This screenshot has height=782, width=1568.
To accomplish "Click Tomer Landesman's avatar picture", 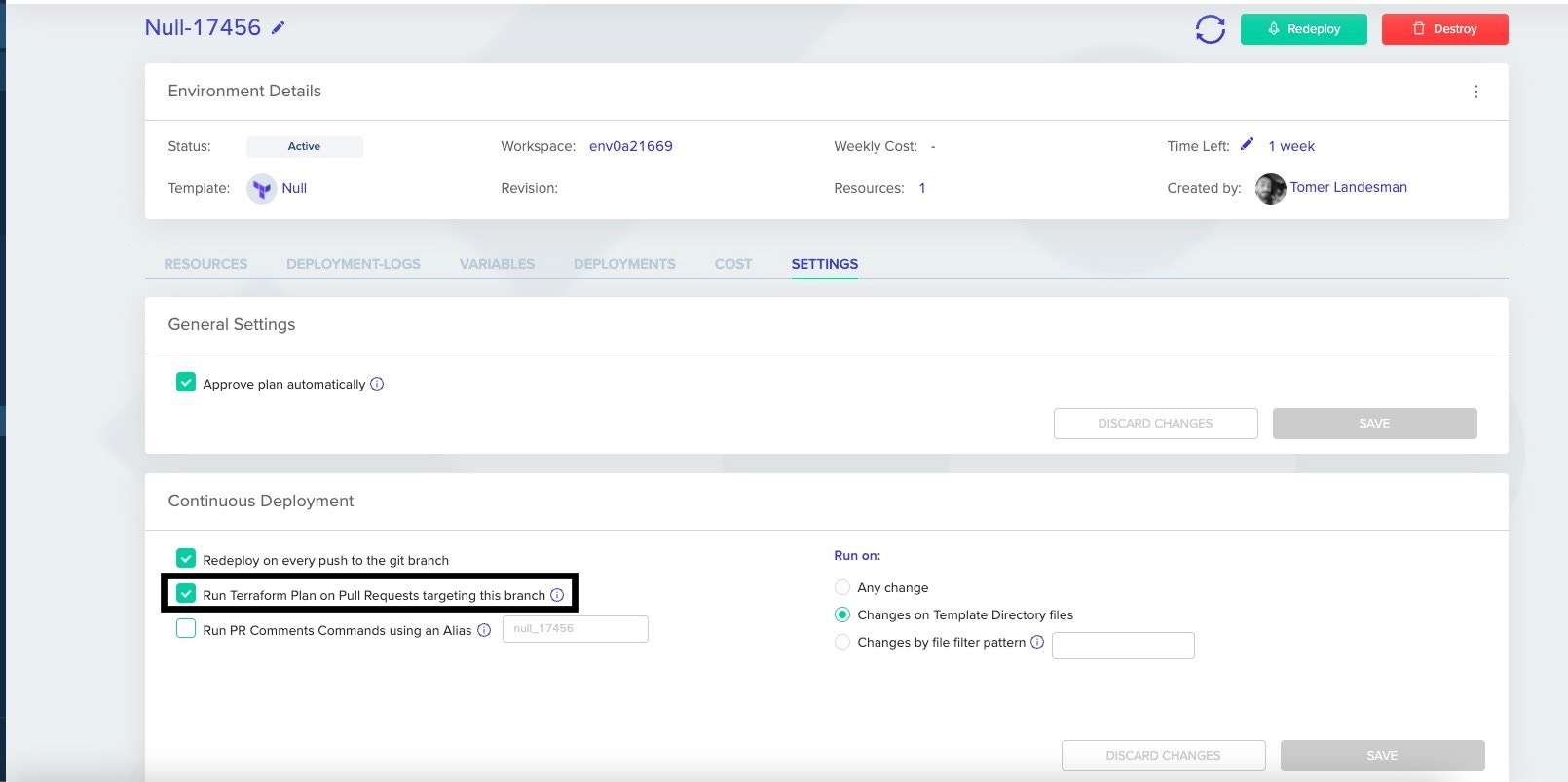I will coord(1270,188).
